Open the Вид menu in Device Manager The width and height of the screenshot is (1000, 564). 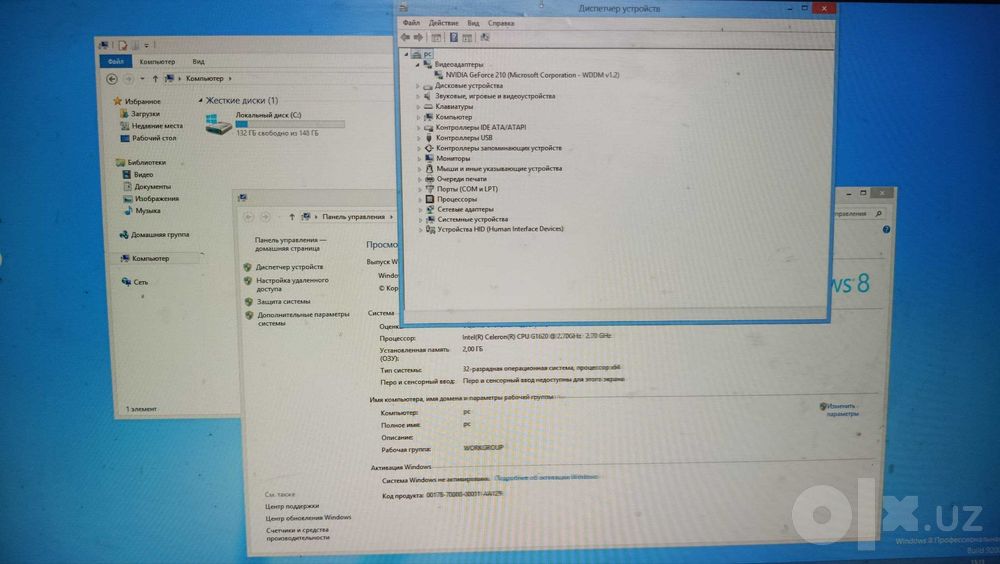coord(473,23)
